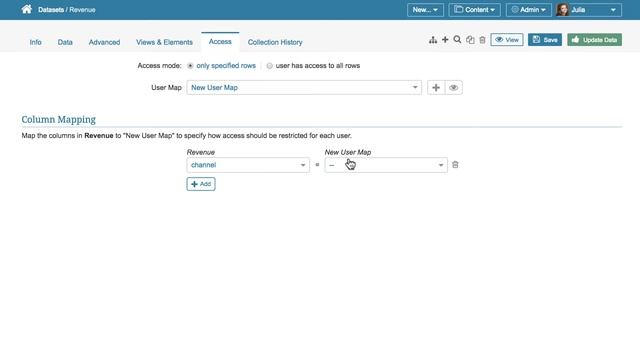The width and height of the screenshot is (640, 360).
Task: Open the Collection History tab
Action: (x=275, y=42)
